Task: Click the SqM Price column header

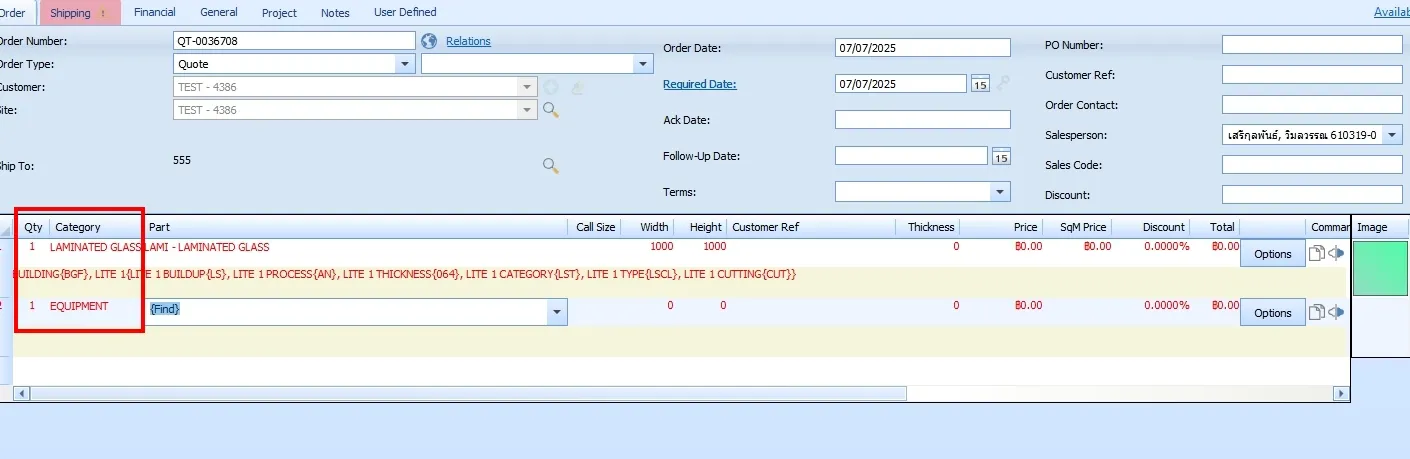Action: tap(1078, 227)
